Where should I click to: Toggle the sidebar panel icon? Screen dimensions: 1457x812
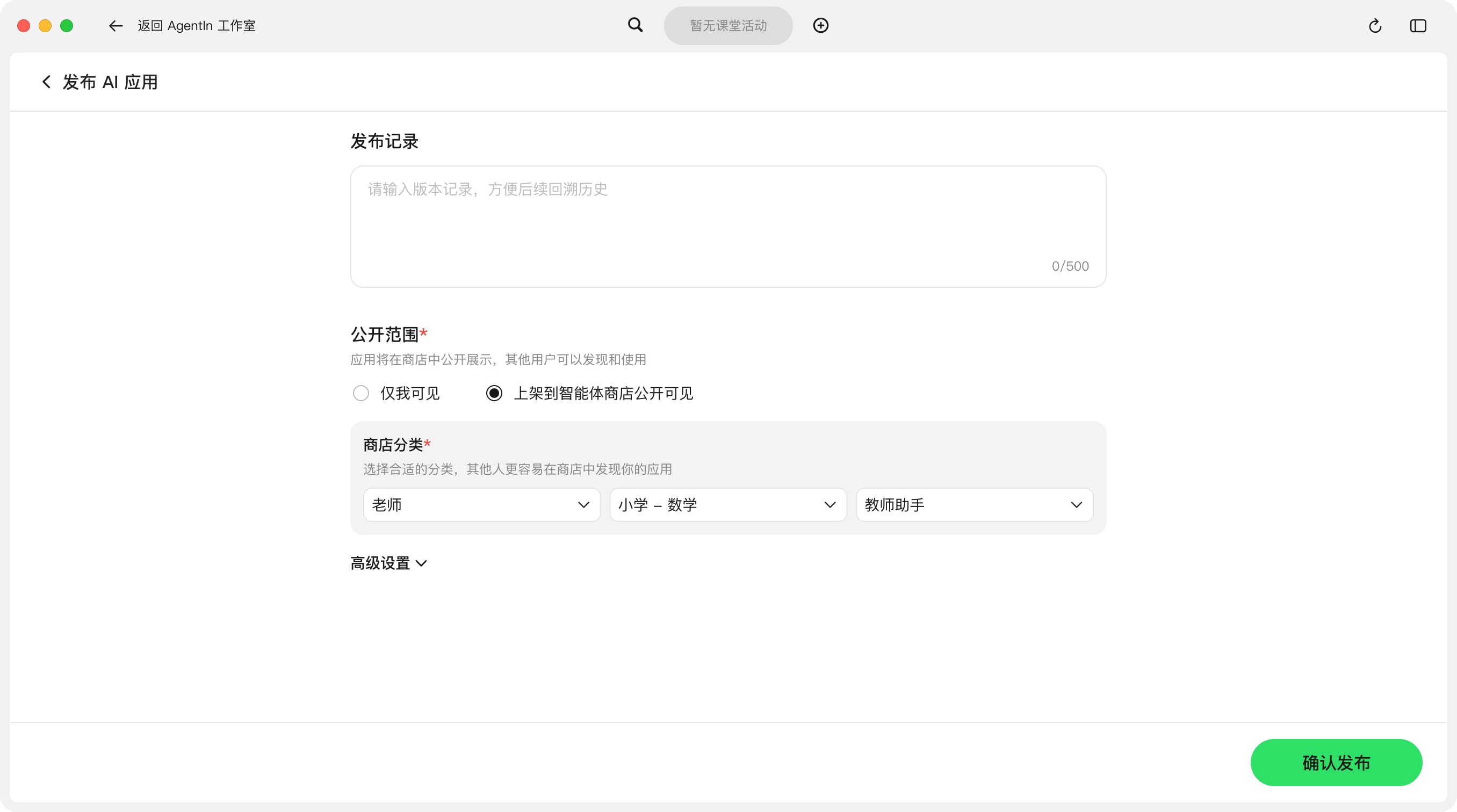[1417, 26]
